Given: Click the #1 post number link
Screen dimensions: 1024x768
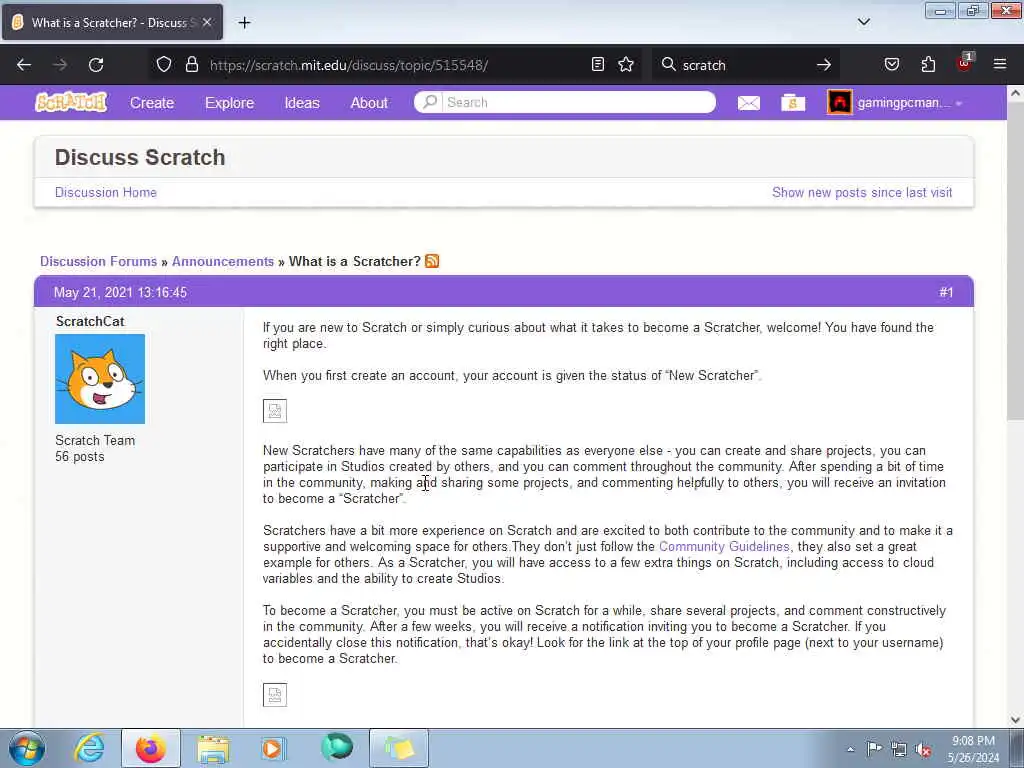Looking at the screenshot, I should click(946, 293).
